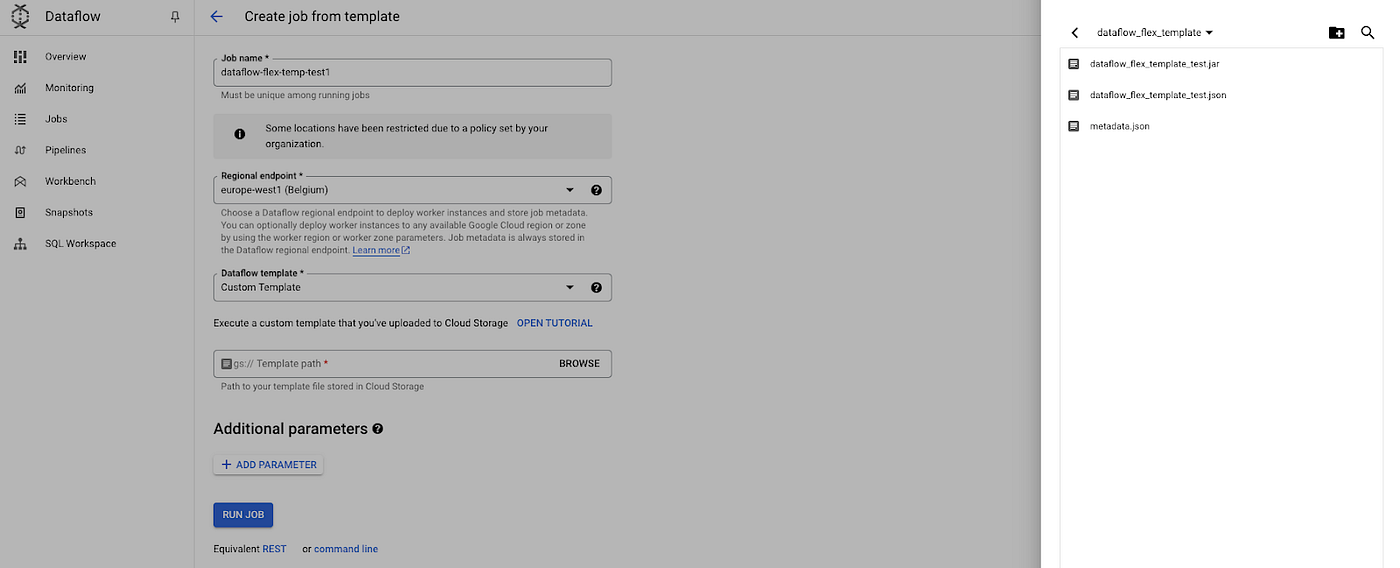Open Additional parameters help icon

(x=378, y=429)
